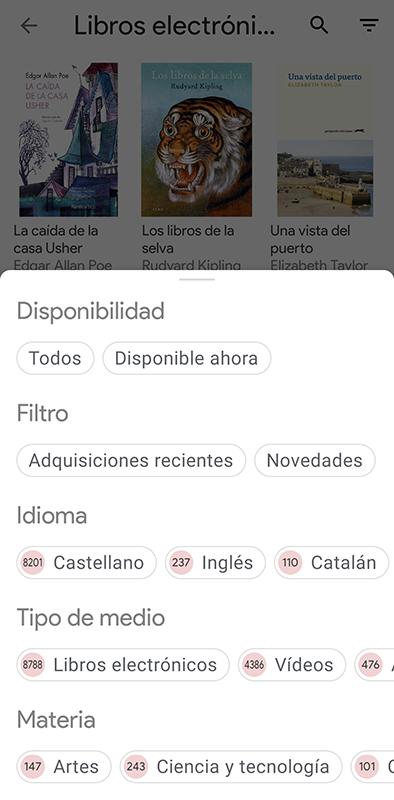The image size is (394, 800).
Task: Select the 8201 count badge on Castellano
Action: tap(33, 563)
